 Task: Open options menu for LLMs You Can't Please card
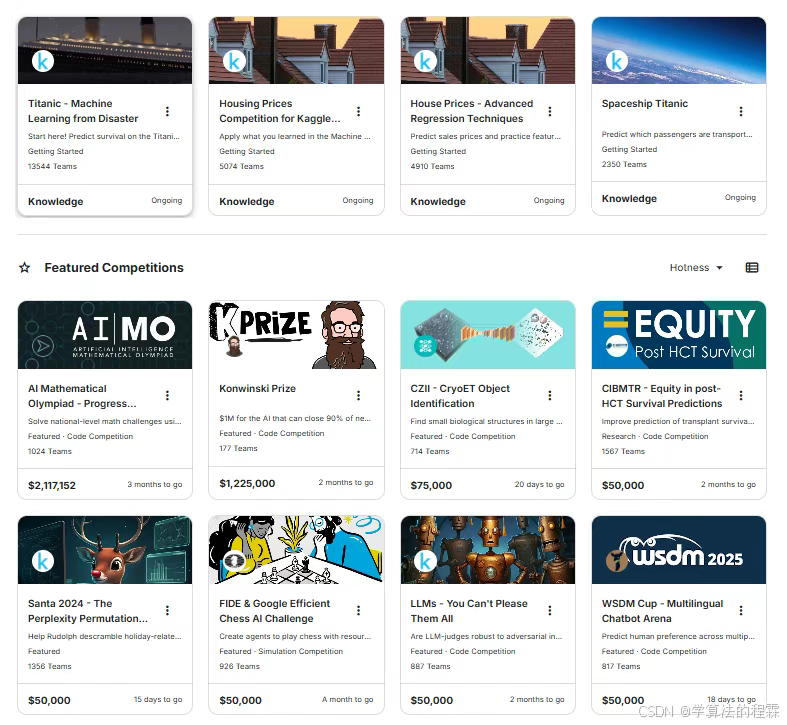point(550,611)
